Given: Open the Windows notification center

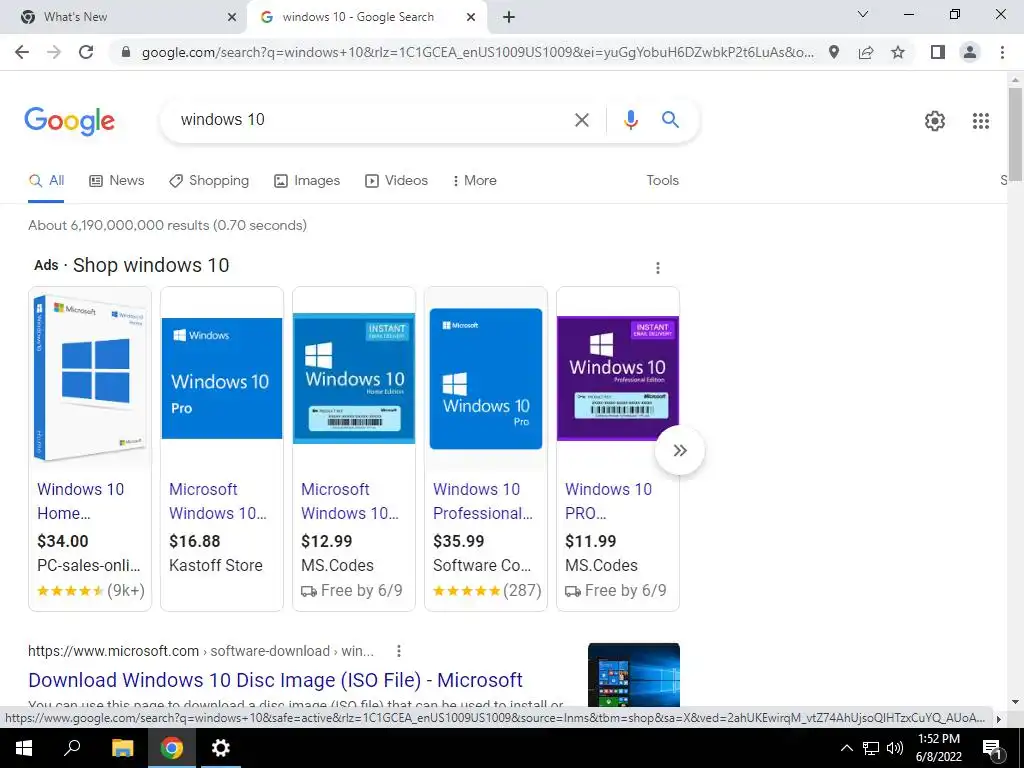Looking at the screenshot, I should click(992, 748).
